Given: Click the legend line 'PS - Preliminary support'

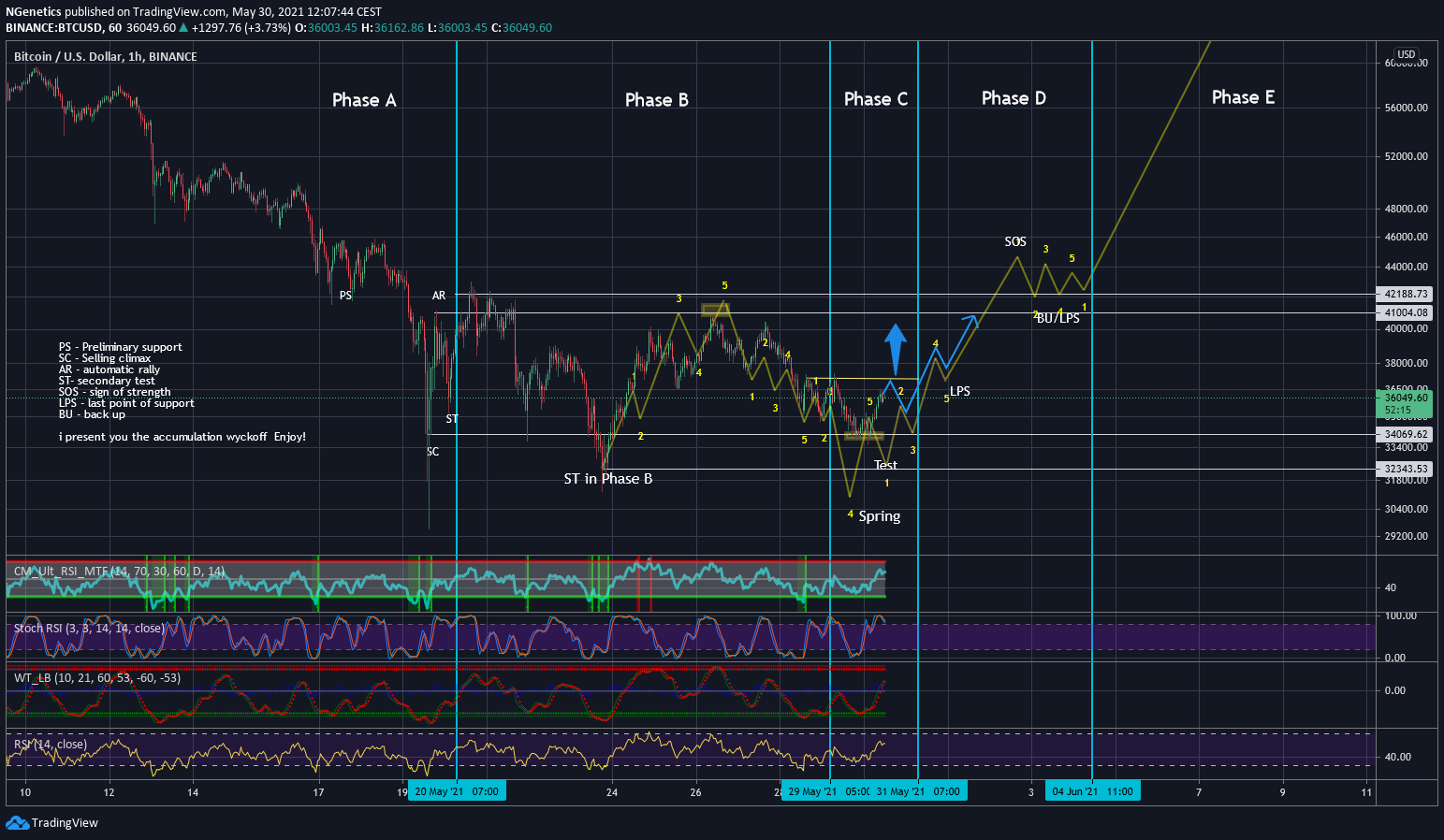Looking at the screenshot, I should click(x=121, y=347).
